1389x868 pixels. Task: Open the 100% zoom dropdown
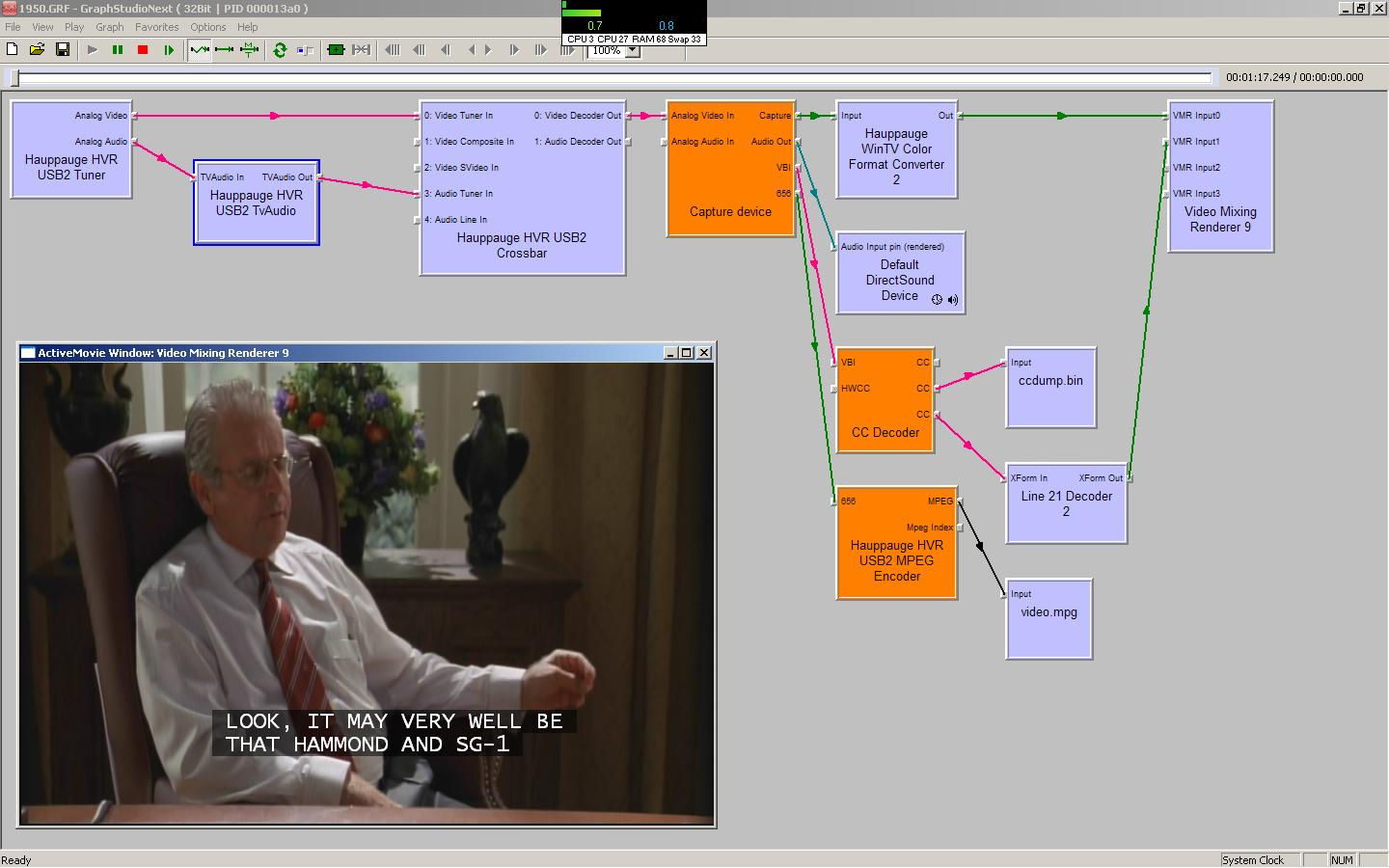[633, 51]
